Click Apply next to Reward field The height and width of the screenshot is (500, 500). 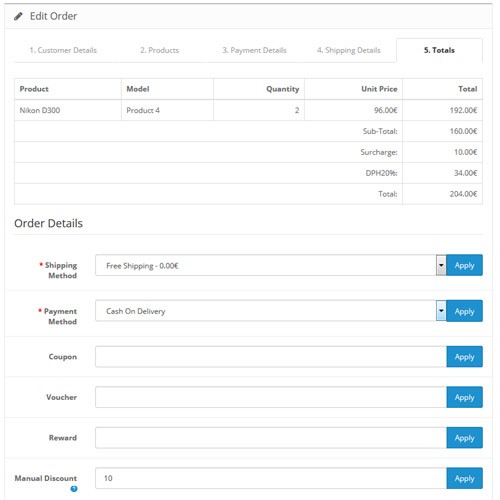click(464, 438)
